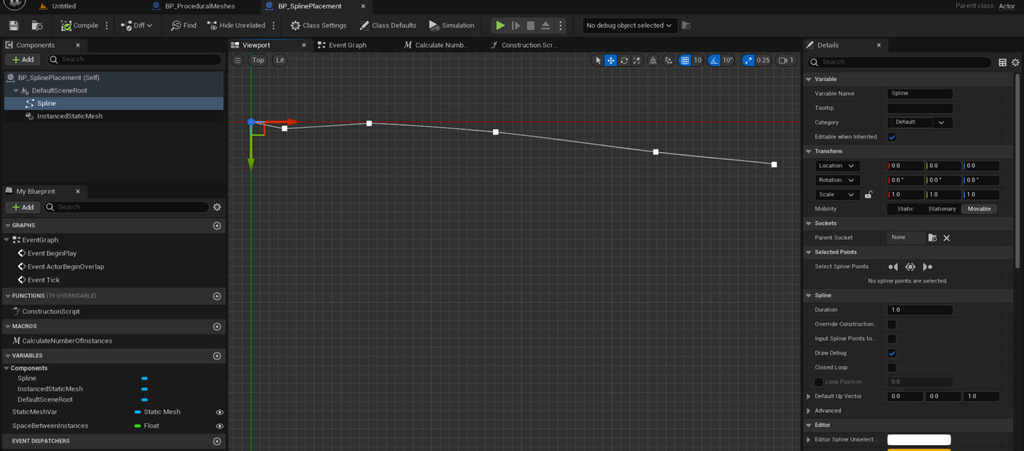This screenshot has width=1024, height=451.
Task: Open the Diff dropdown
Action: tap(136, 25)
